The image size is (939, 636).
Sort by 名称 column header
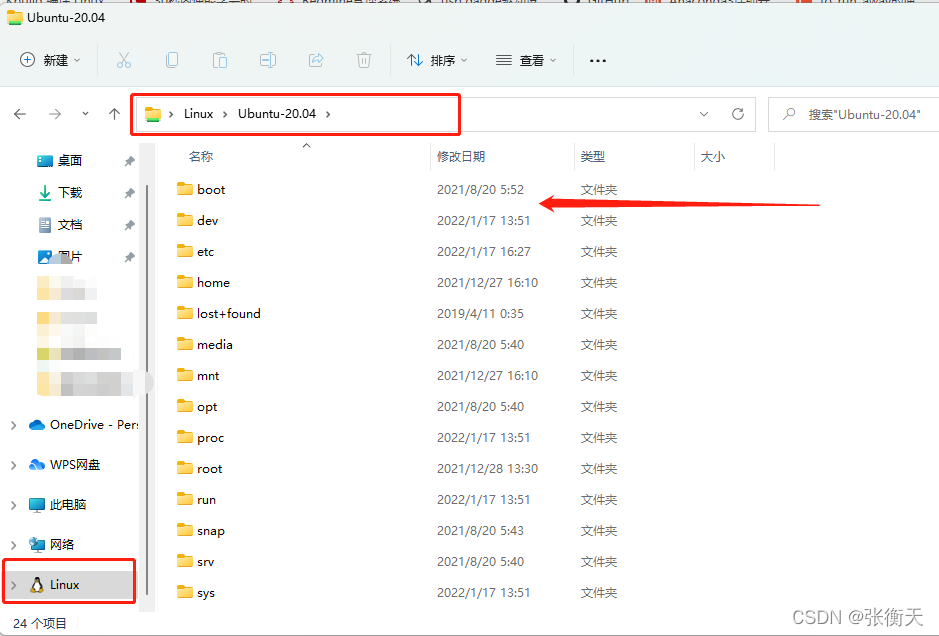201,156
